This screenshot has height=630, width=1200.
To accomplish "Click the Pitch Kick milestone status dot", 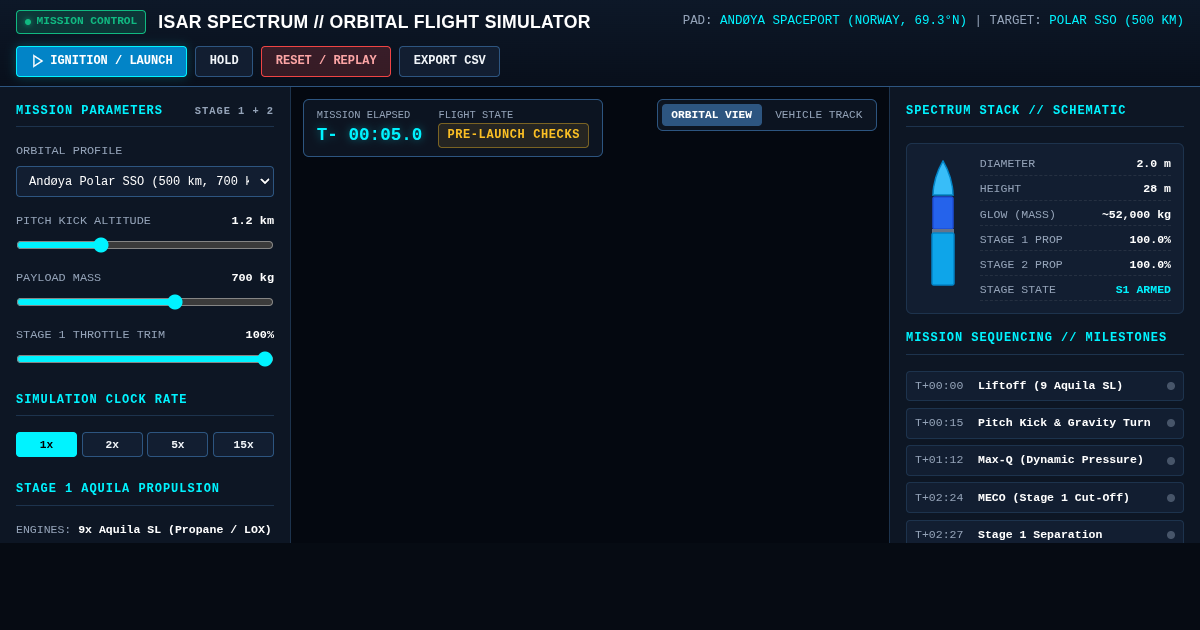I will [1171, 423].
